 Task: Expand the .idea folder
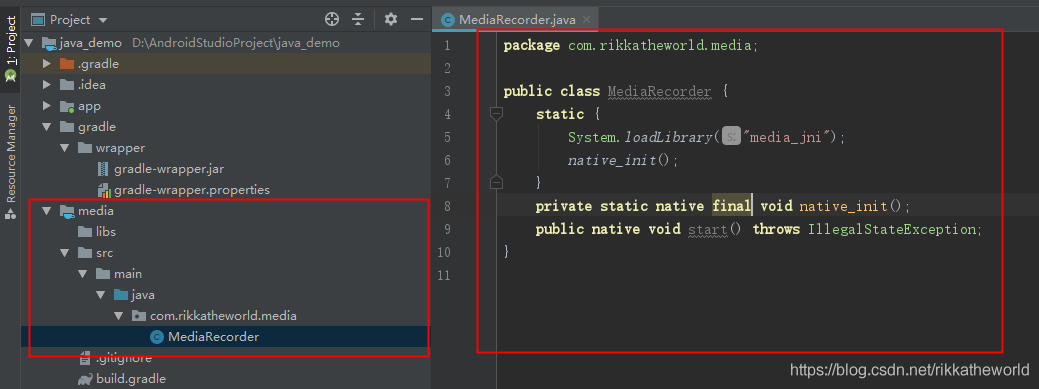(46, 85)
